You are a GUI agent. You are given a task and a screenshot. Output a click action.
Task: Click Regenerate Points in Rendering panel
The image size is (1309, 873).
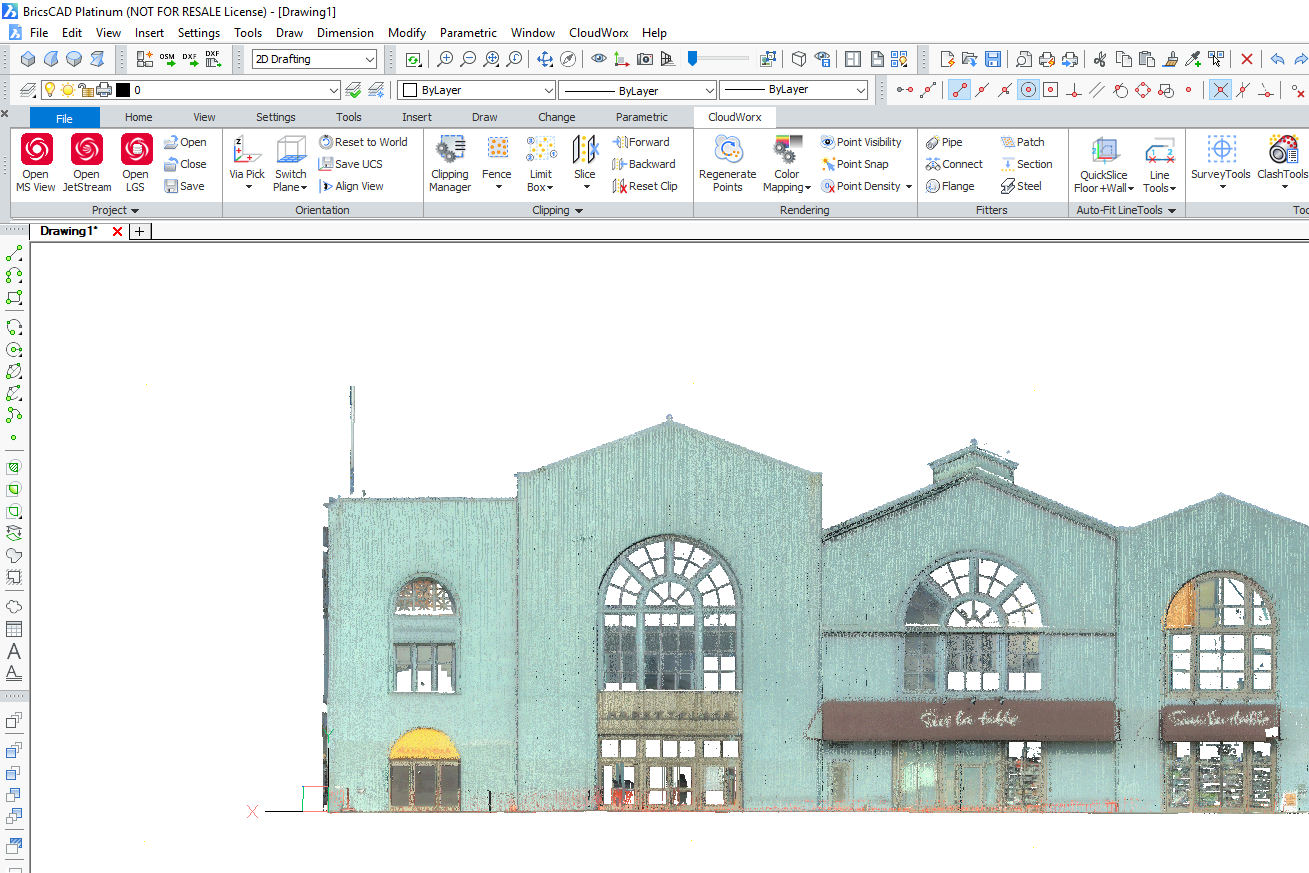point(728,165)
